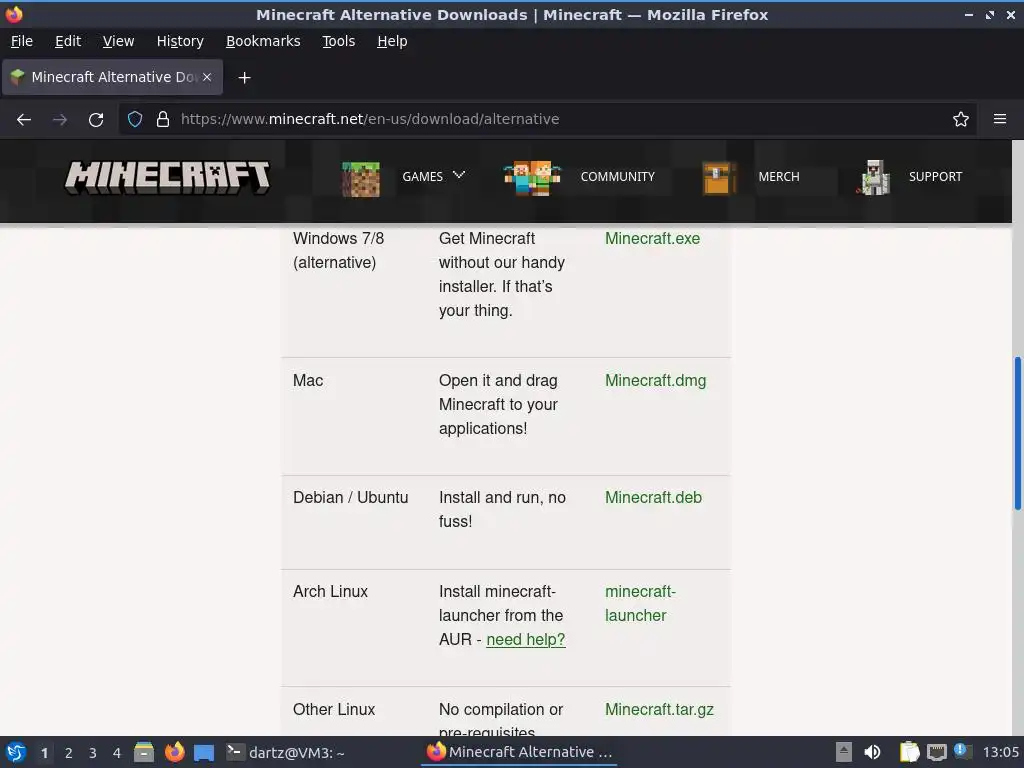The width and height of the screenshot is (1024, 768).
Task: Open the volume control in the tray
Action: [x=872, y=752]
